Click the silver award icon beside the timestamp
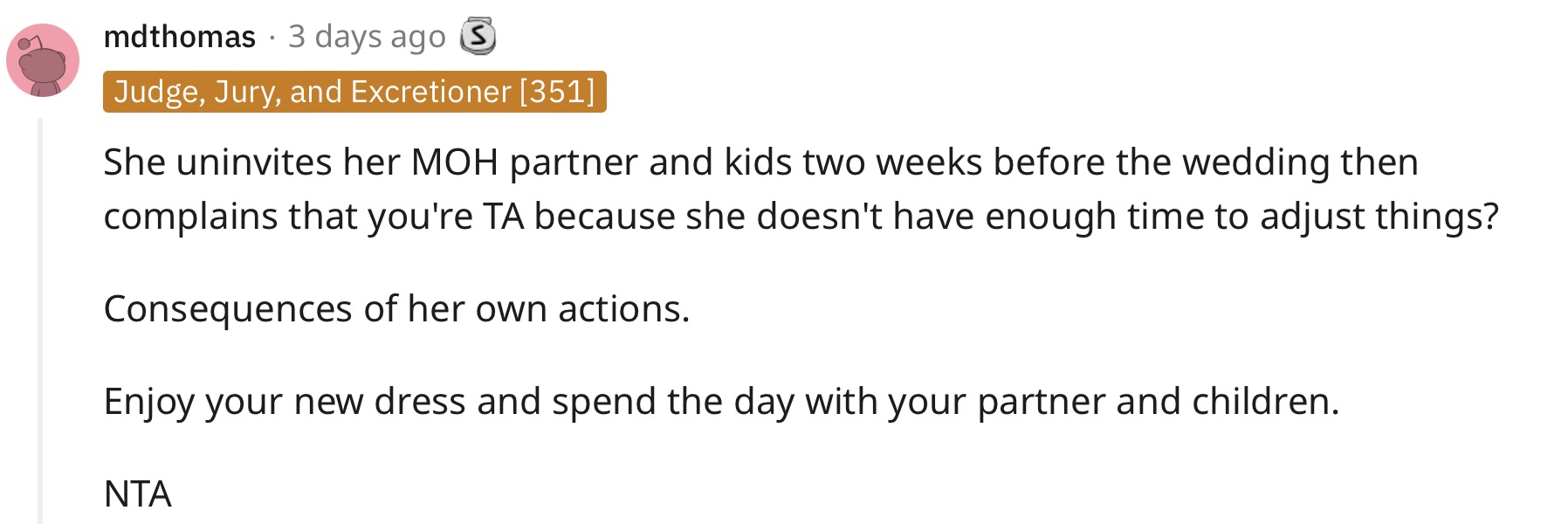 tap(478, 37)
